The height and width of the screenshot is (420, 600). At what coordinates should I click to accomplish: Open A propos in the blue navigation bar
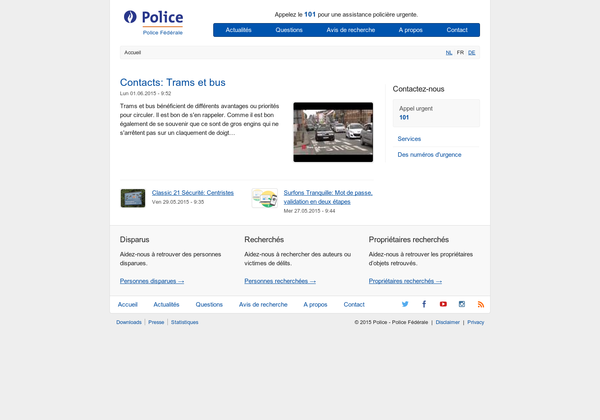(411, 30)
